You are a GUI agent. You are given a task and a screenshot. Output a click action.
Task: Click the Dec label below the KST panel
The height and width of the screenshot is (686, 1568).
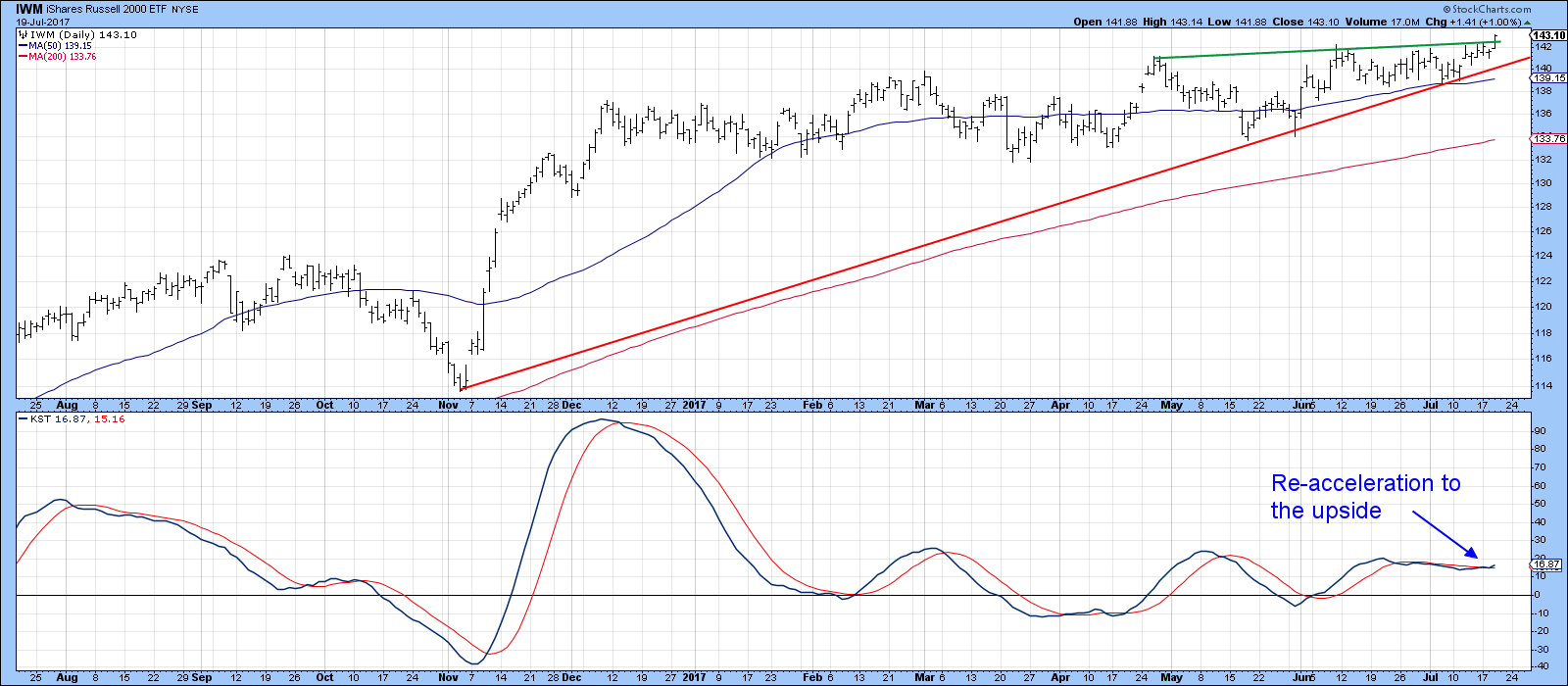coord(571,677)
